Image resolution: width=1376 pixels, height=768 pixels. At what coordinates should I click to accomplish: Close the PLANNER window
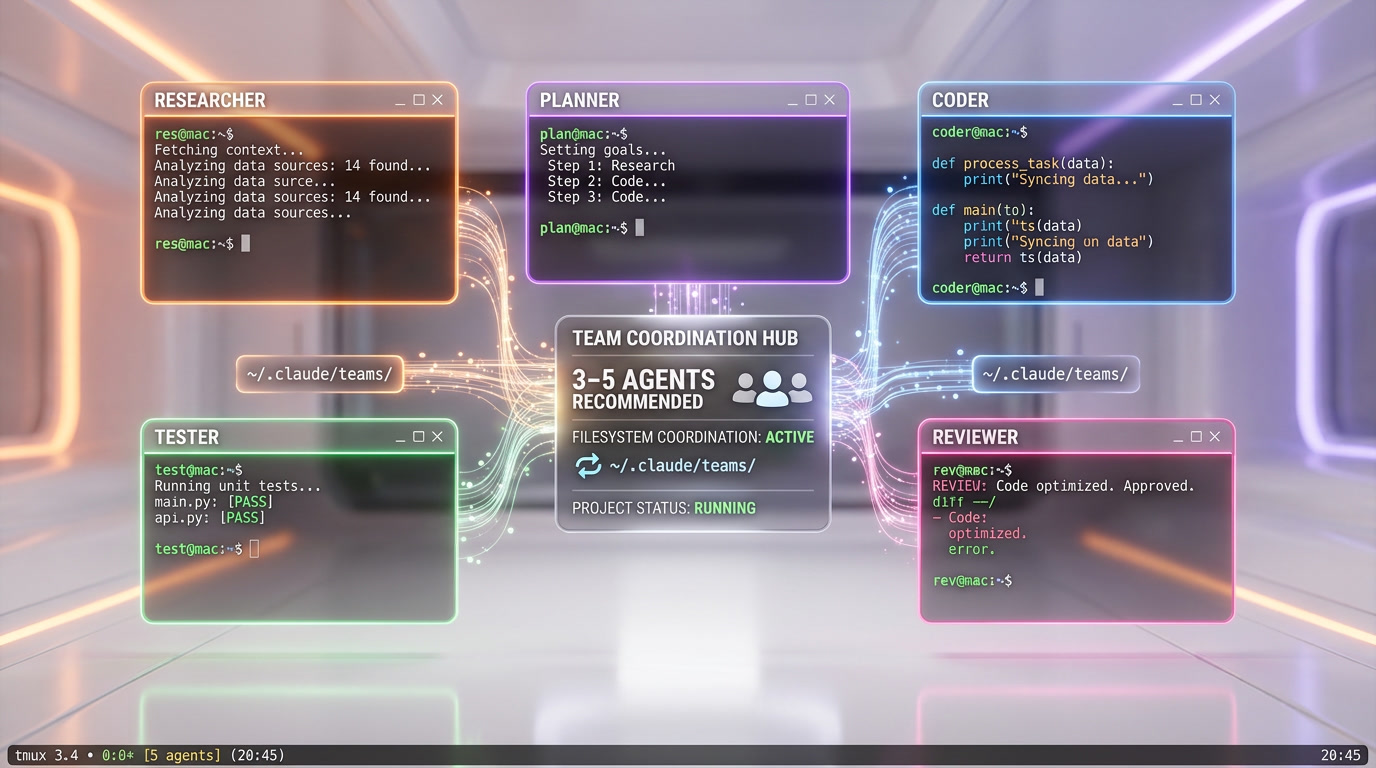(829, 99)
